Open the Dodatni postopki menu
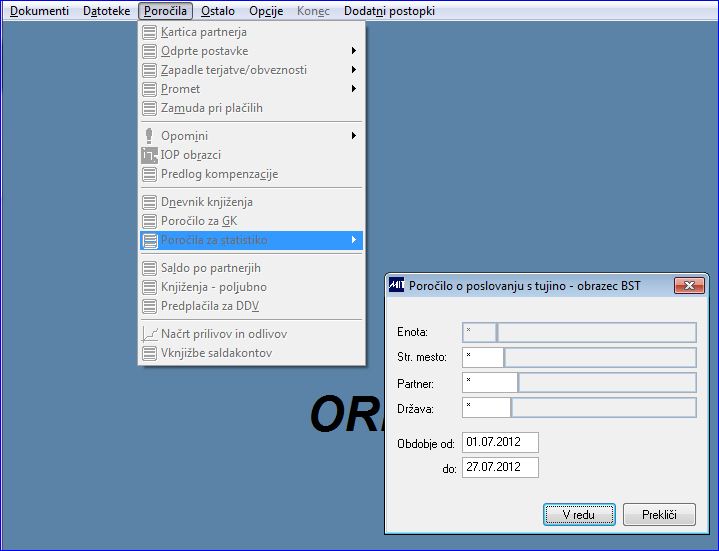The height and width of the screenshot is (551, 719). point(389,11)
